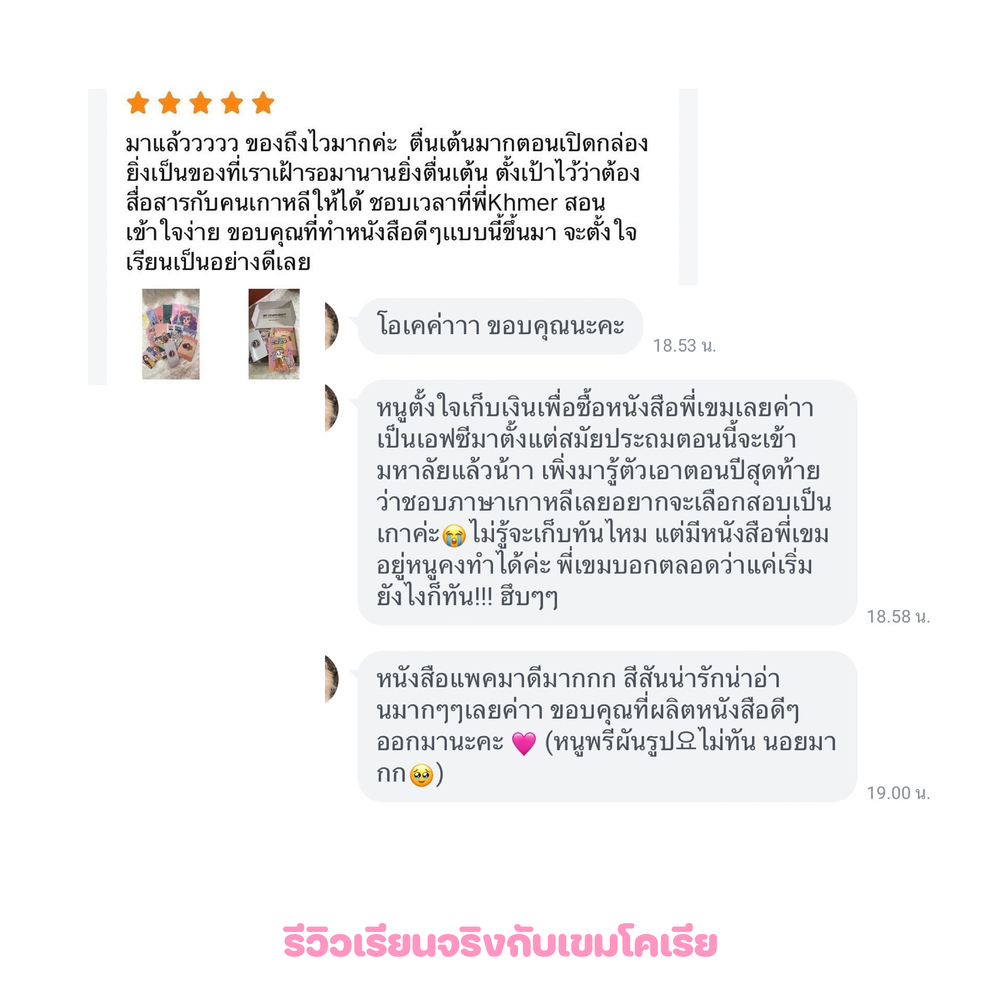This screenshot has width=1000, height=1000.
Task: Tap avatar beside the หนังสือแพคมาดีมากกก message
Action: (332, 679)
